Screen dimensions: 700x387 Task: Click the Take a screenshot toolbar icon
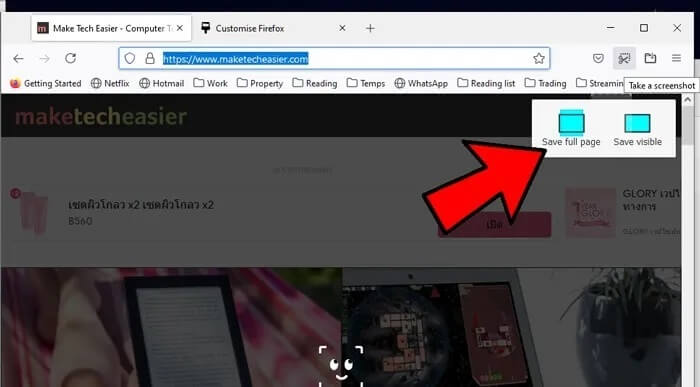coord(624,58)
